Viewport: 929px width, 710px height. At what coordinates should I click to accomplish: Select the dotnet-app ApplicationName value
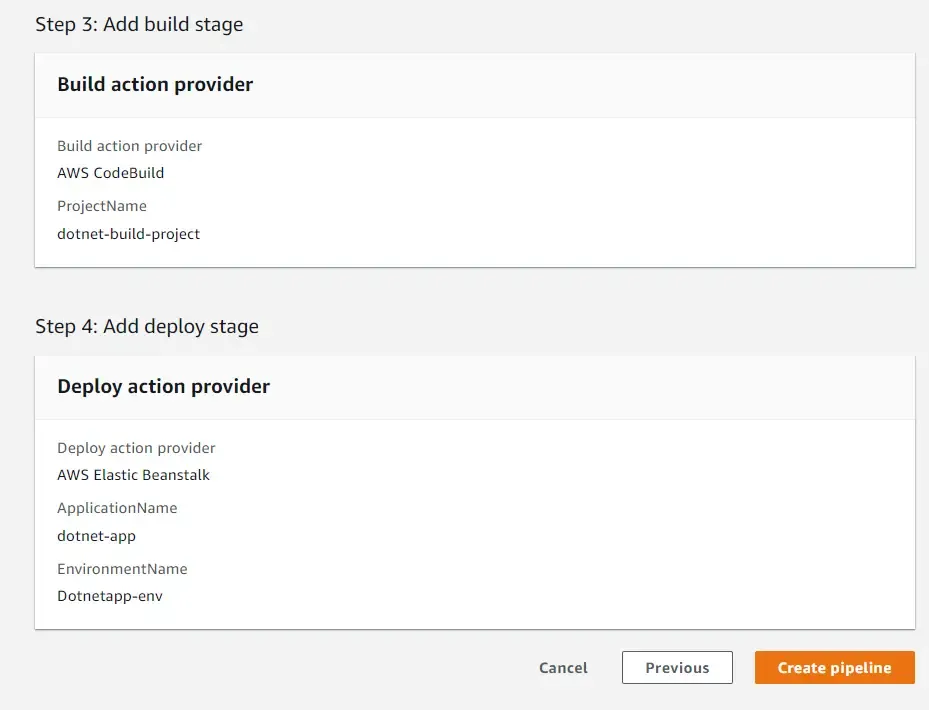coord(96,536)
